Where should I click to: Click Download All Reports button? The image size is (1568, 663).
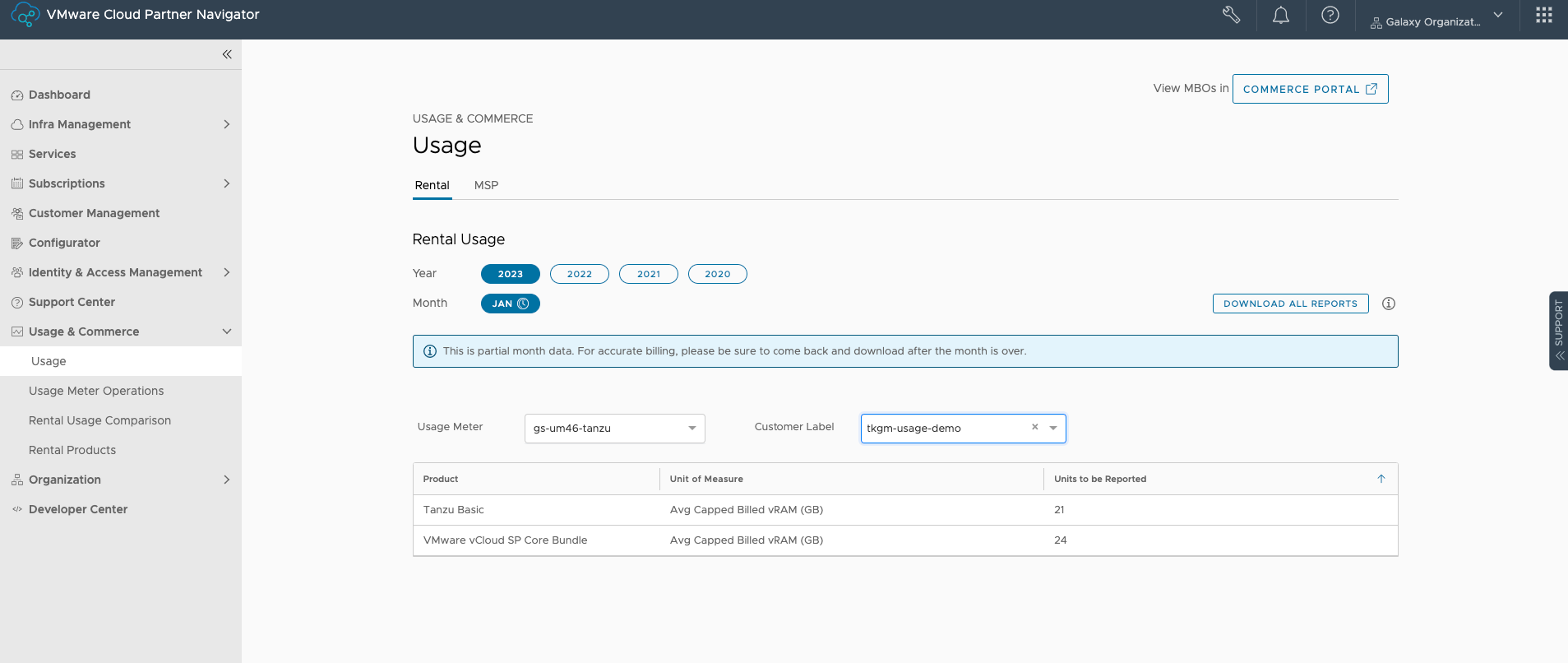1290,304
